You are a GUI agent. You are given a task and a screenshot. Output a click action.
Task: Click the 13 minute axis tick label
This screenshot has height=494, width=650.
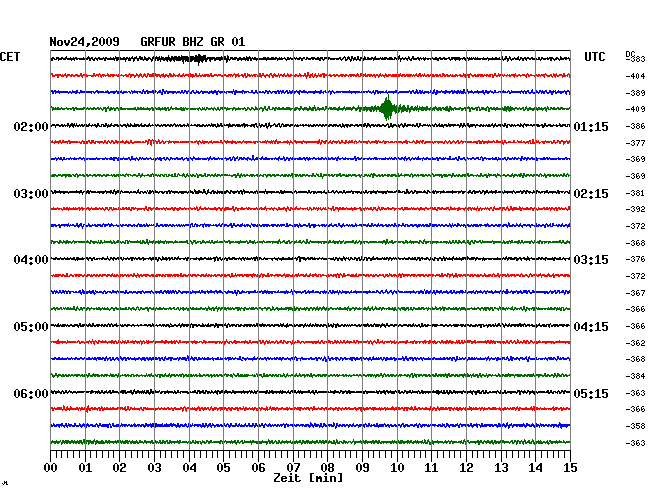tap(501, 467)
